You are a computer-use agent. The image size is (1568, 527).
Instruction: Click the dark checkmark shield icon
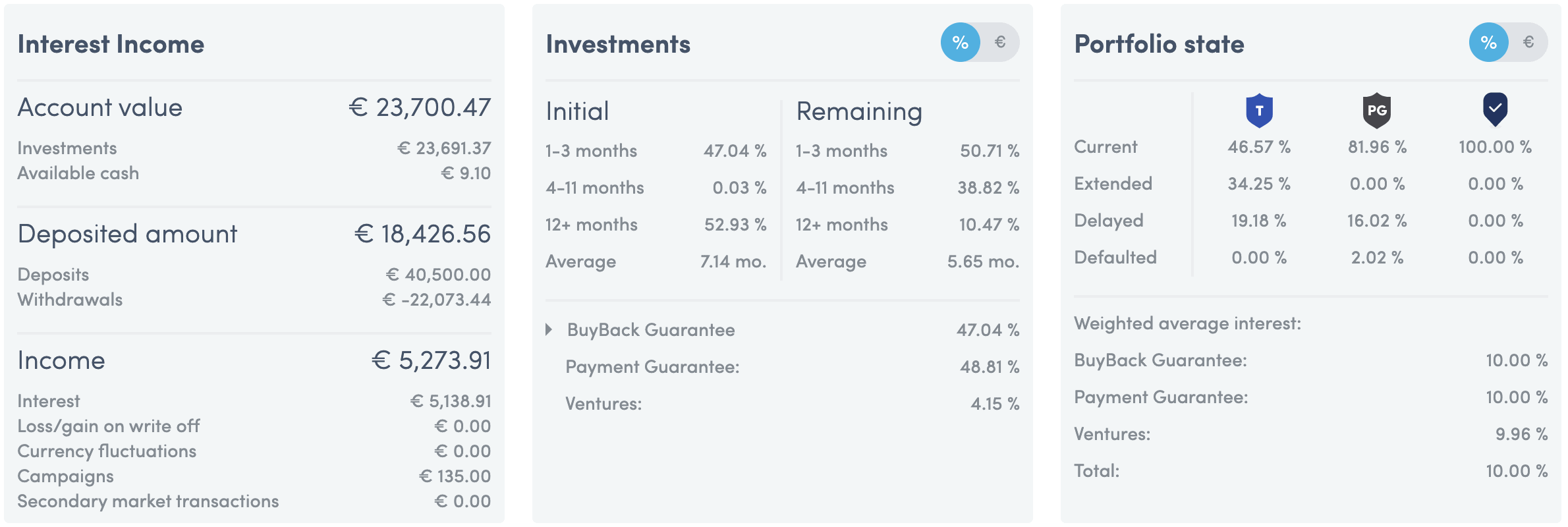coord(1496,109)
